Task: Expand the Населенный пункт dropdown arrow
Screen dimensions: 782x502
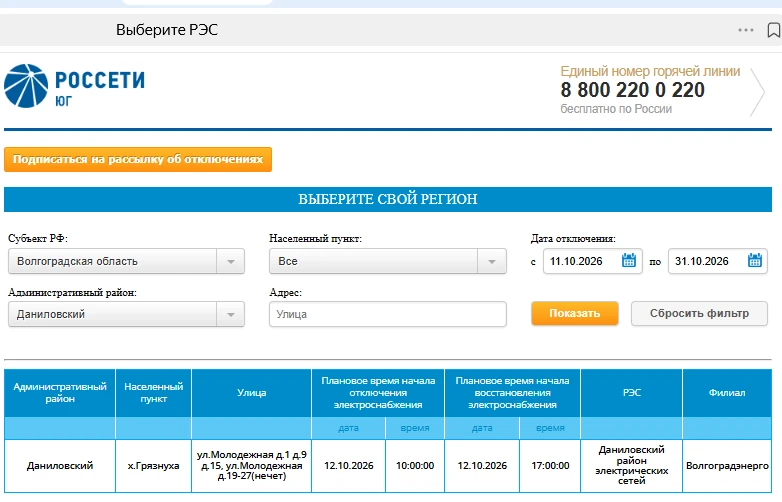Action: coord(492,261)
